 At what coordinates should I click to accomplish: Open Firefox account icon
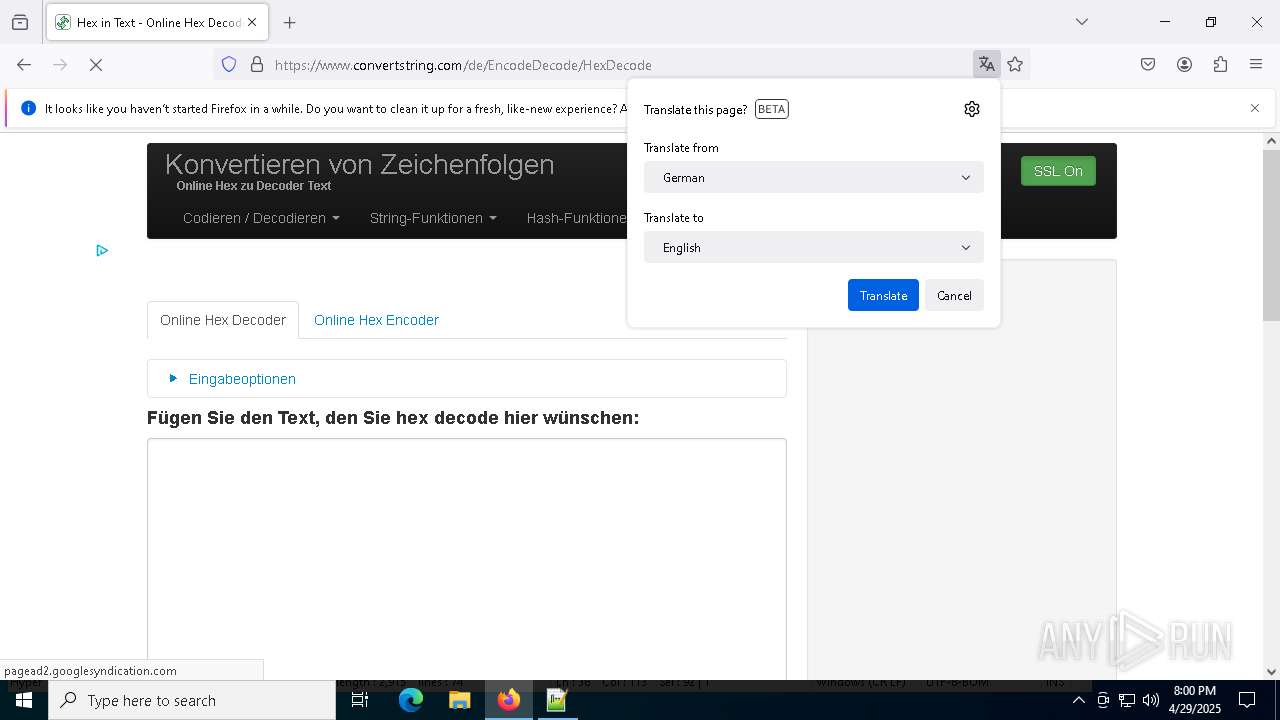point(1184,65)
